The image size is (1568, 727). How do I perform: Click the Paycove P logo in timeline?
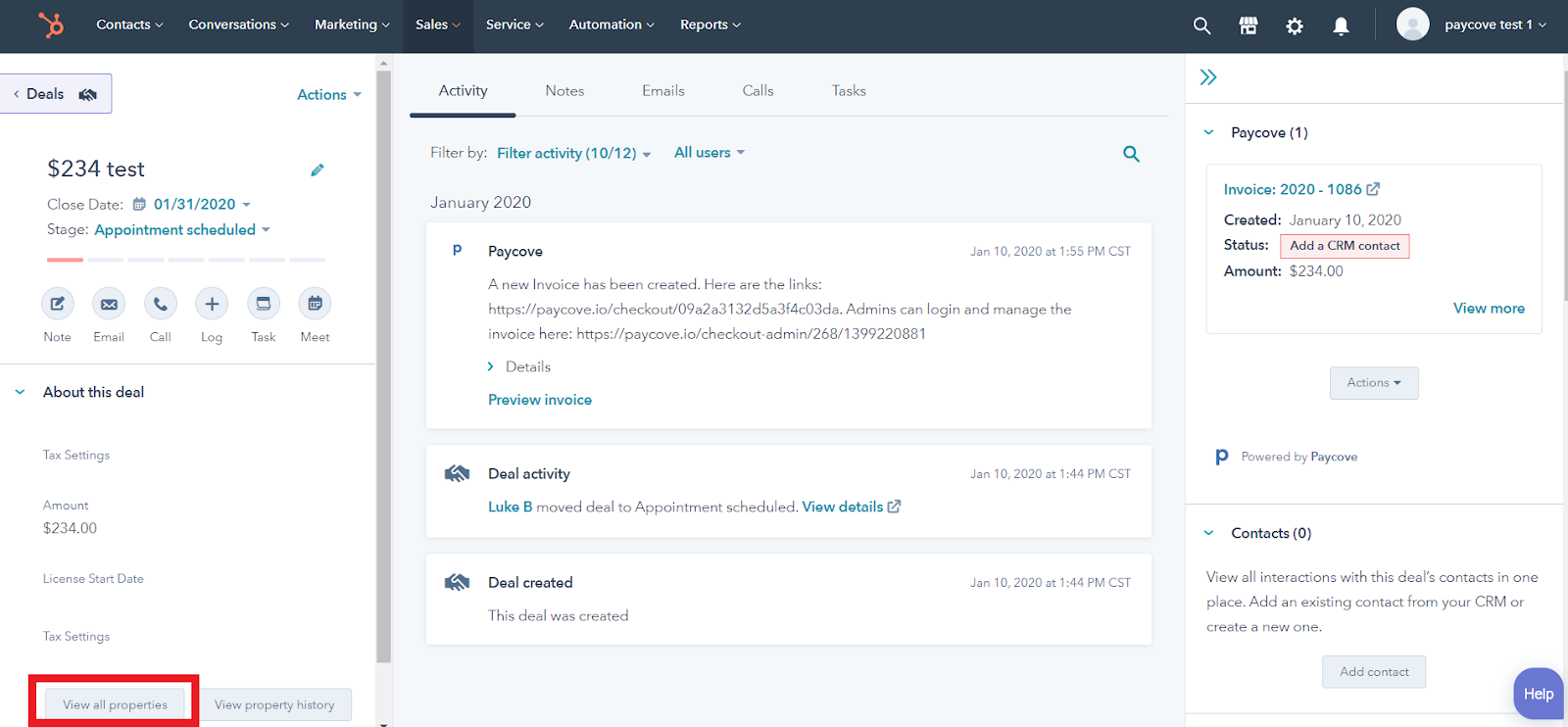click(x=457, y=251)
